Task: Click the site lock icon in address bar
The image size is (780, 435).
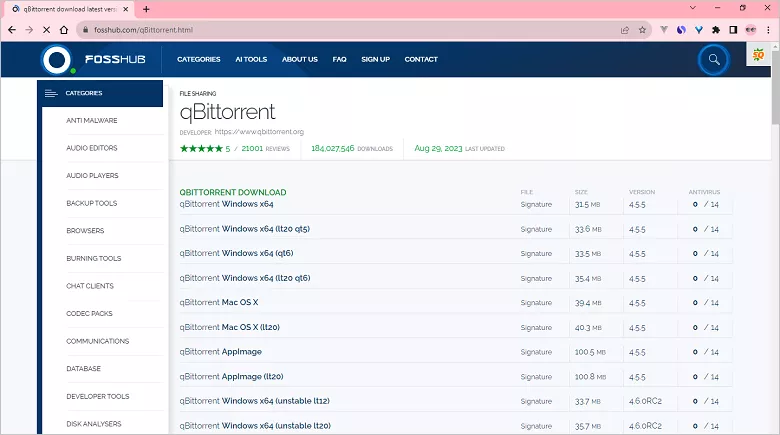Action: pyautogui.click(x=86, y=30)
